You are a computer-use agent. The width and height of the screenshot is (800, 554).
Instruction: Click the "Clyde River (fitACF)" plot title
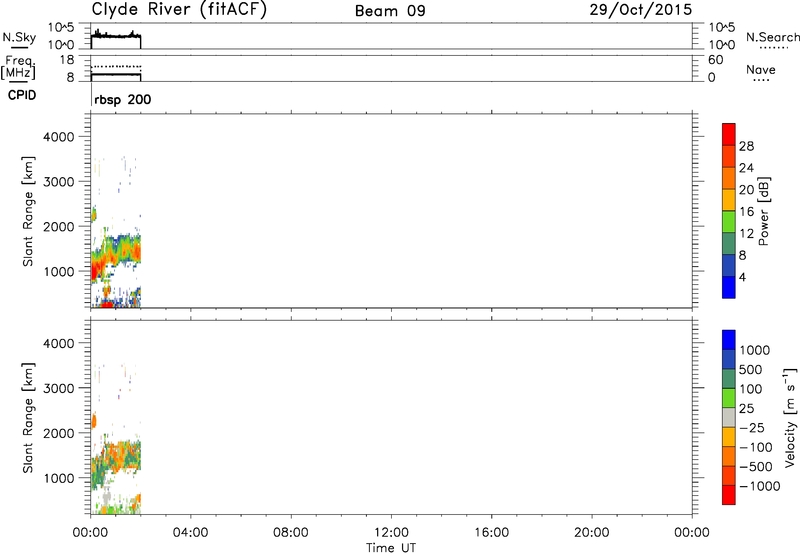pyautogui.click(x=179, y=10)
